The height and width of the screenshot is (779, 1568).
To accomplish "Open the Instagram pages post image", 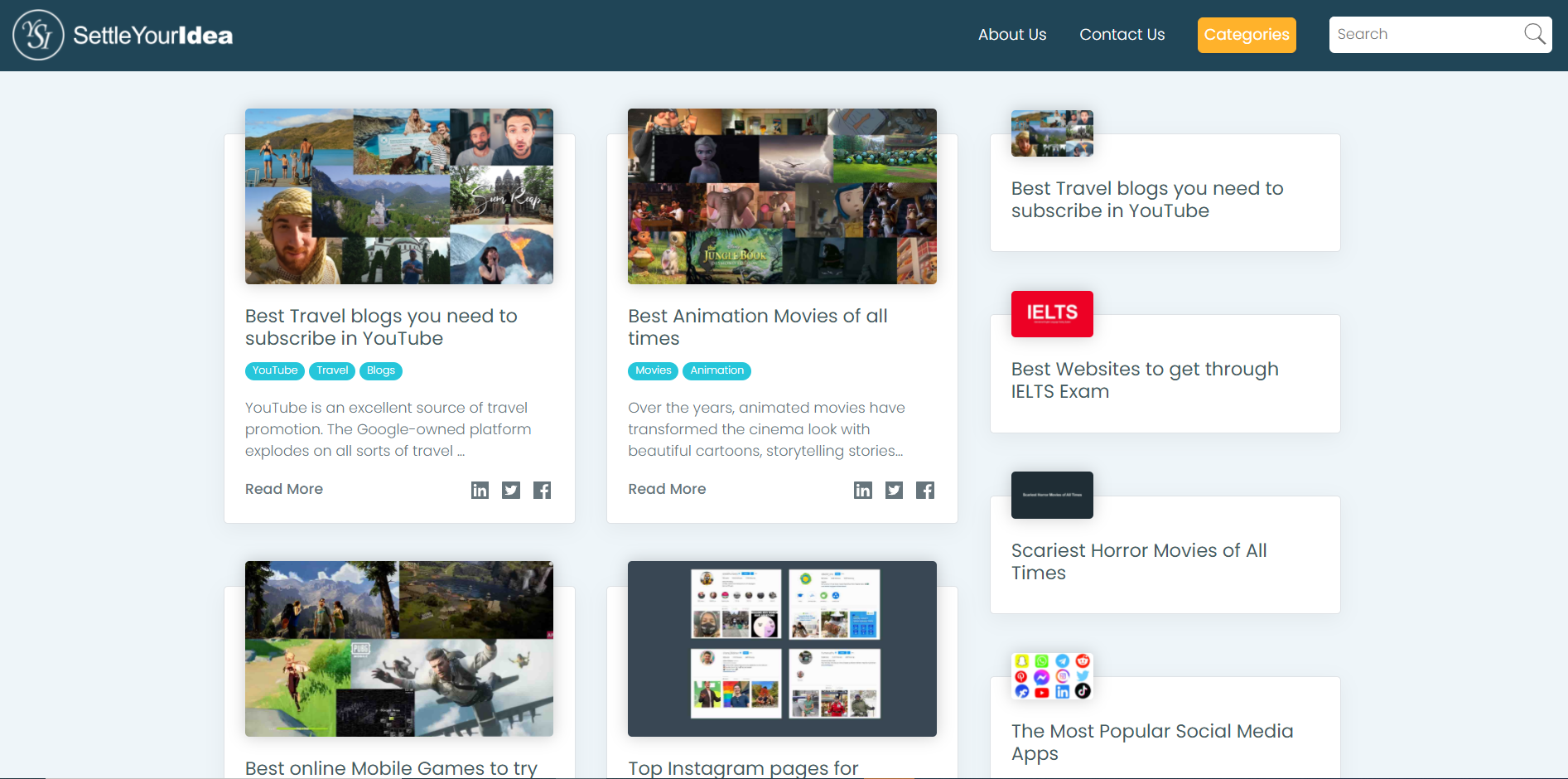I will click(x=782, y=648).
